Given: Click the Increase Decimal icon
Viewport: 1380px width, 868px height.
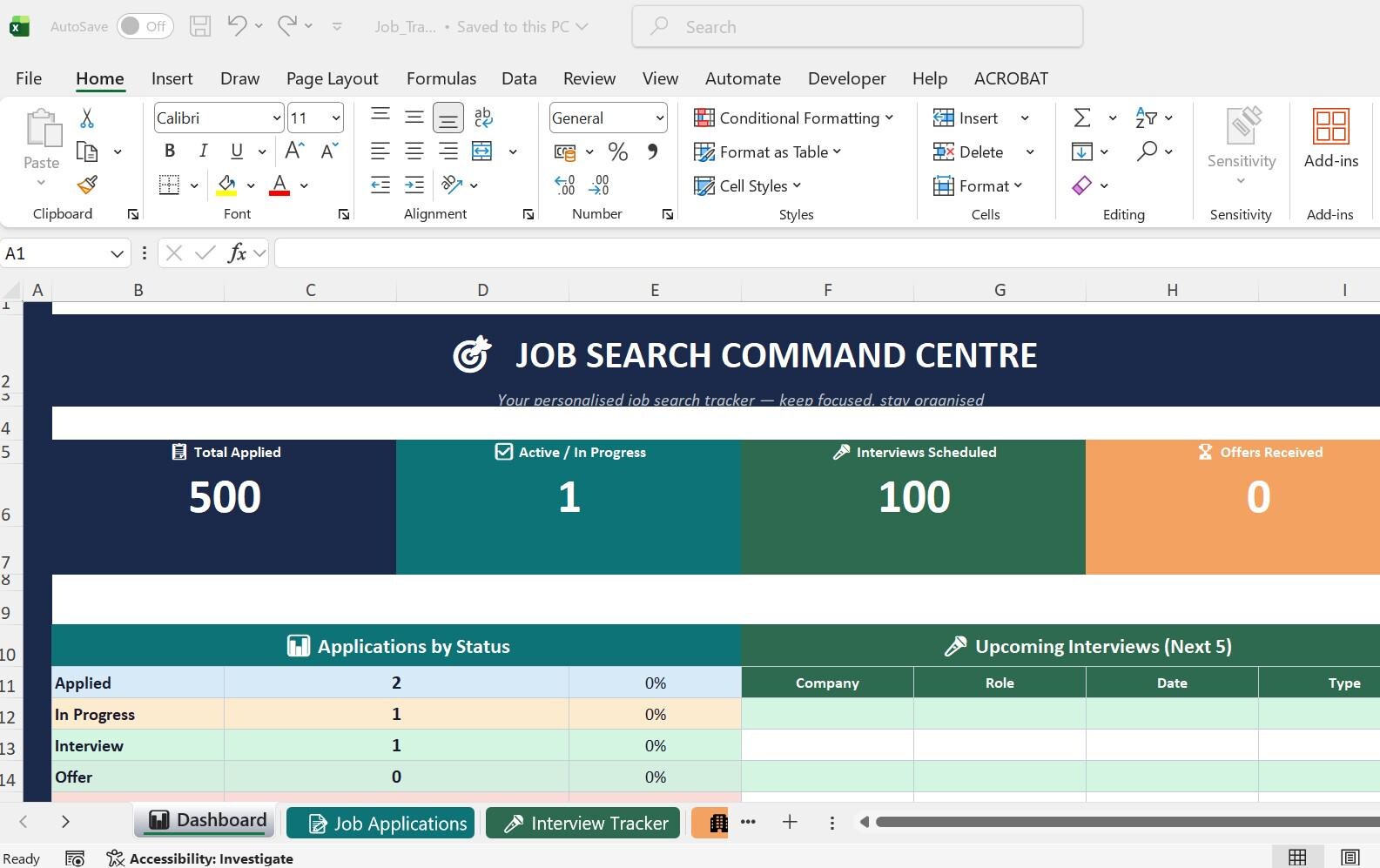Looking at the screenshot, I should click(565, 185).
